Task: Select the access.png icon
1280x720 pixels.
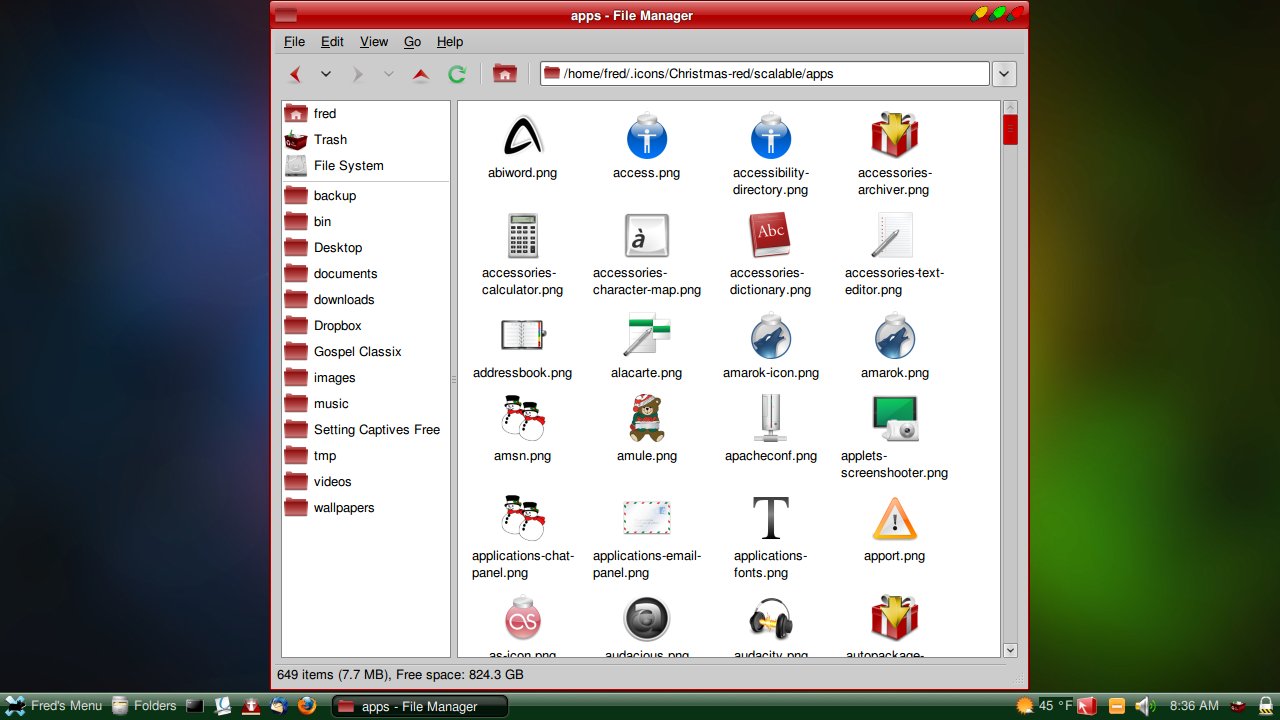Action: coord(647,136)
